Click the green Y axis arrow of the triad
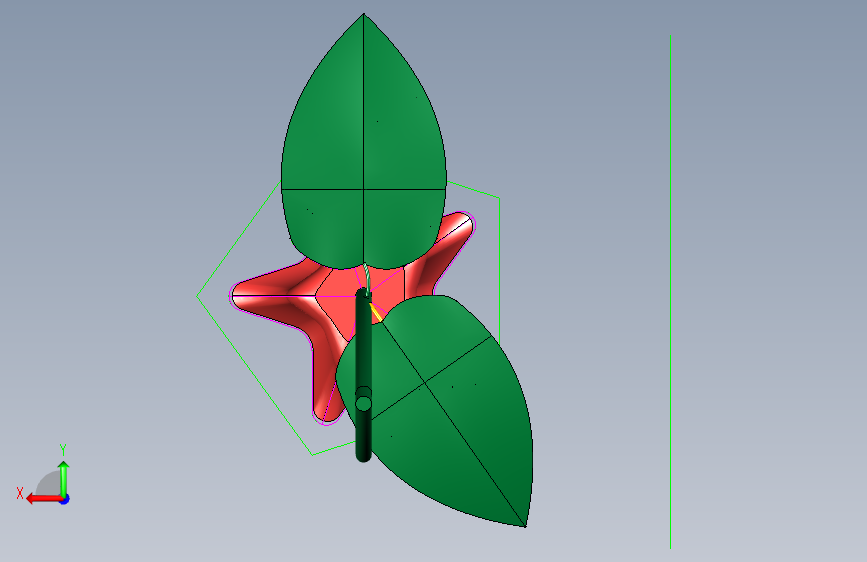 coord(64,478)
